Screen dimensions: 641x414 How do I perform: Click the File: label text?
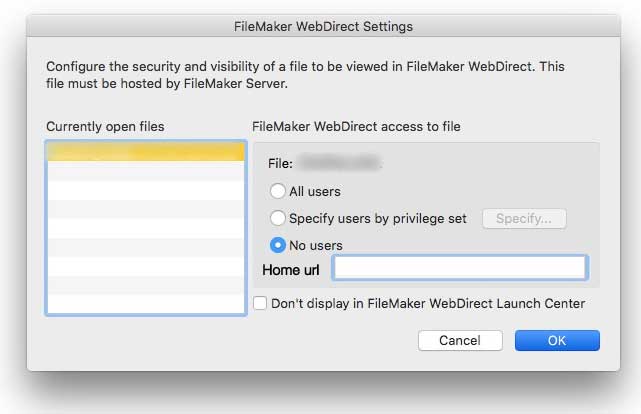tap(280, 163)
